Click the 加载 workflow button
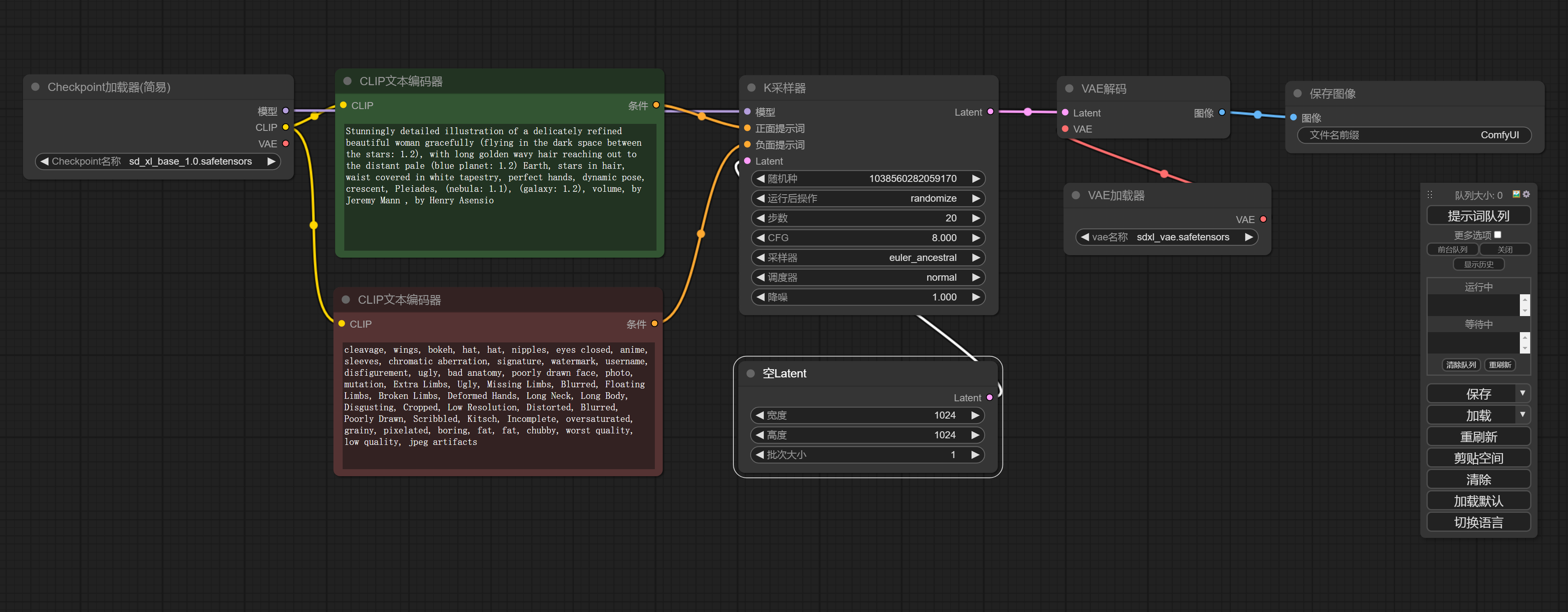Image resolution: width=1568 pixels, height=612 pixels. 1471,415
